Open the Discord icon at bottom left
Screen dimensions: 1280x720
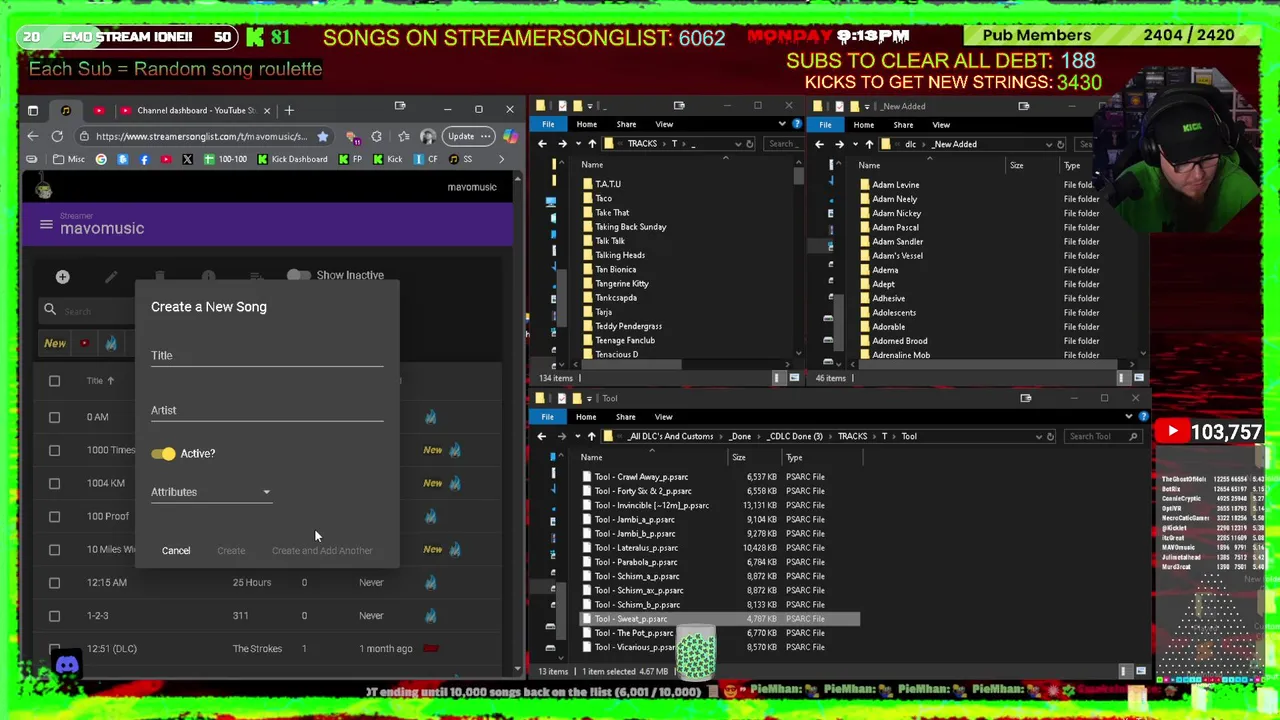click(x=67, y=665)
